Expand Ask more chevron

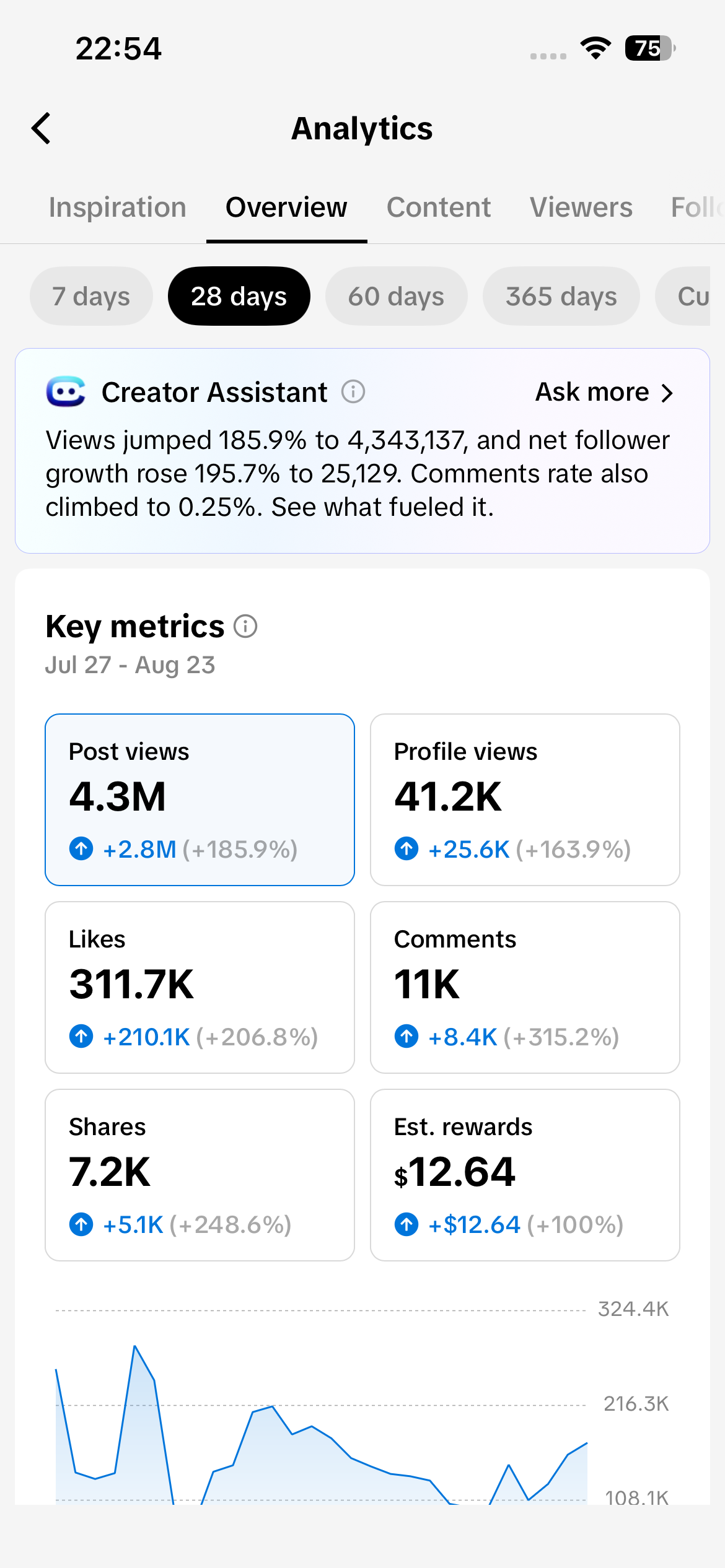[x=667, y=393]
